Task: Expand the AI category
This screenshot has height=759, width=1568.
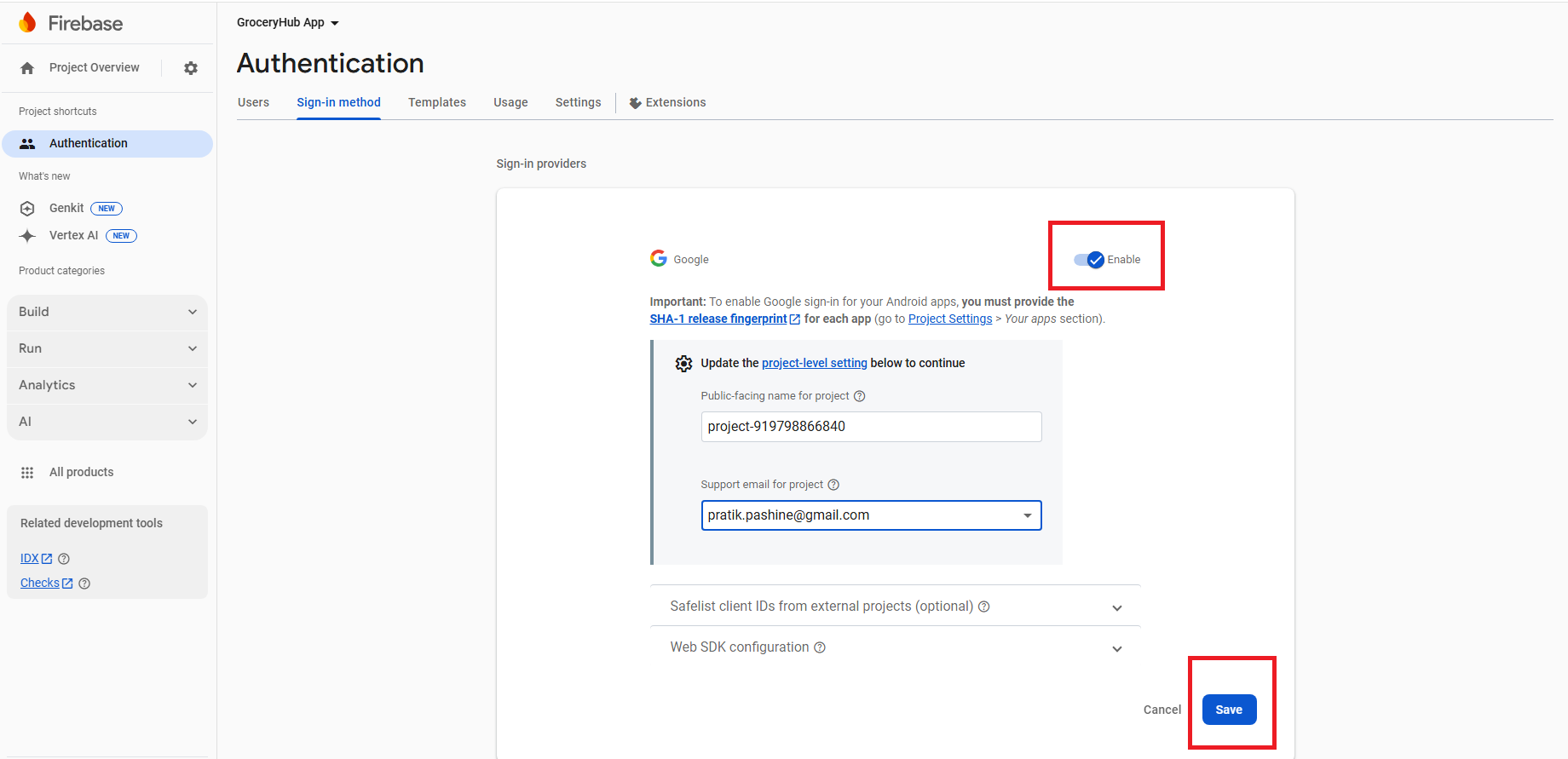Action: click(107, 423)
